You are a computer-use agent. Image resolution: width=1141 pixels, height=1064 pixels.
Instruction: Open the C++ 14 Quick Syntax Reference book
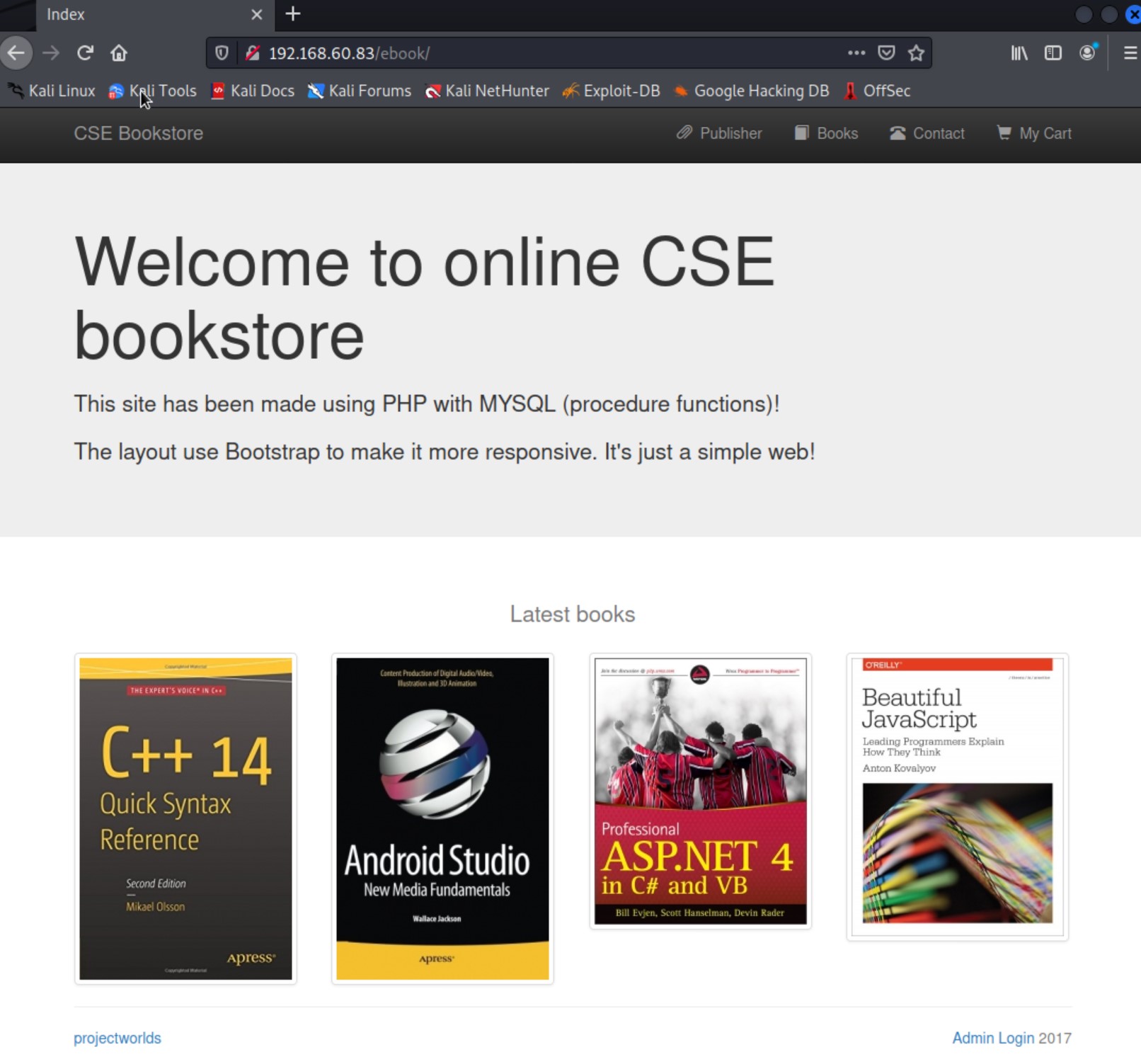185,819
